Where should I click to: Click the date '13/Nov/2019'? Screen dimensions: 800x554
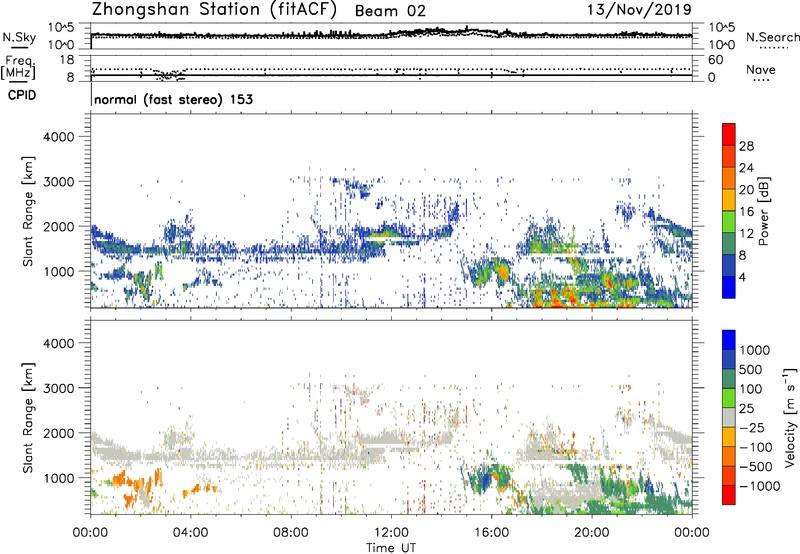point(639,9)
